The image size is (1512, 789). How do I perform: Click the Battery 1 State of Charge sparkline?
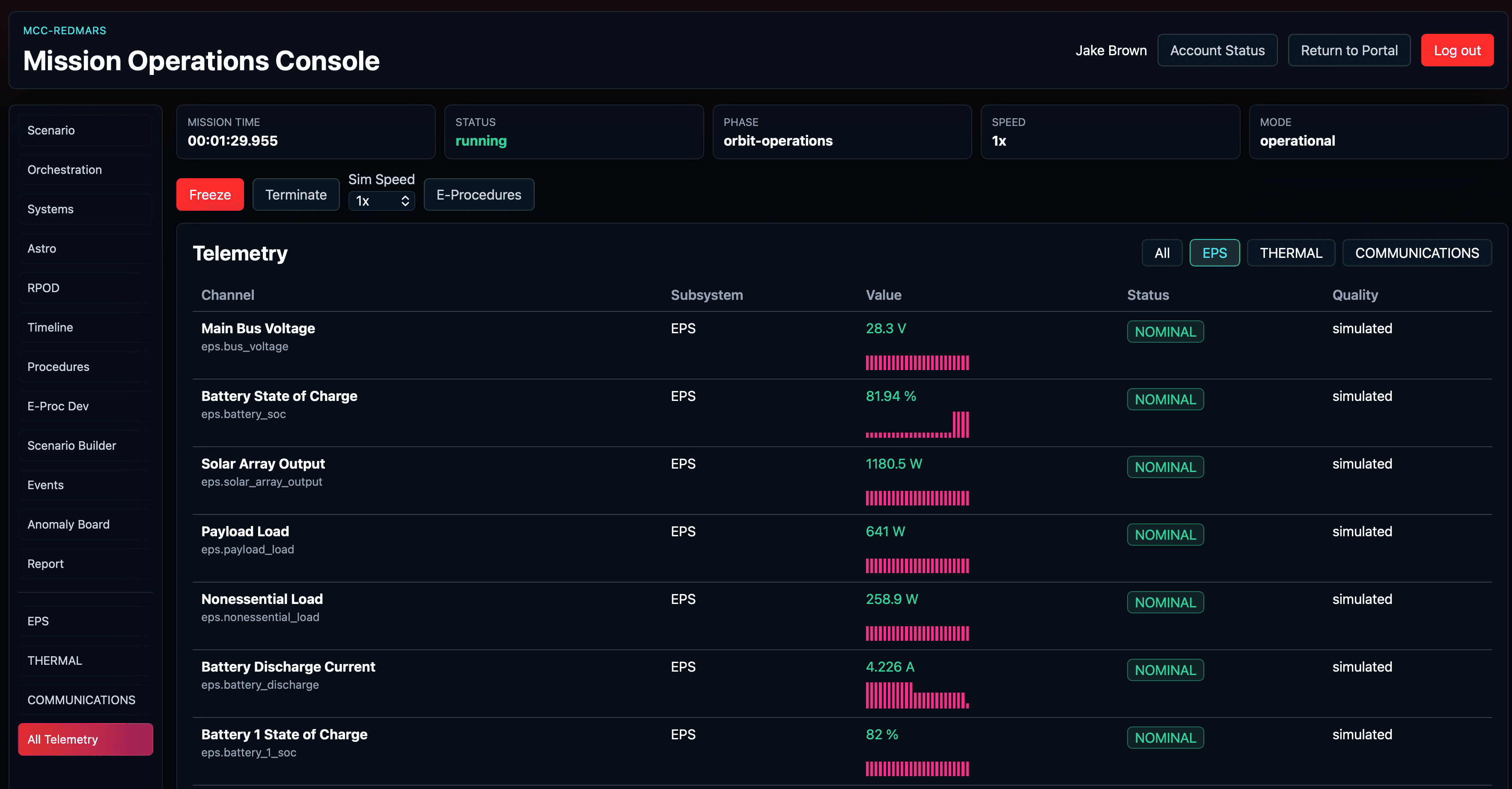(917, 768)
